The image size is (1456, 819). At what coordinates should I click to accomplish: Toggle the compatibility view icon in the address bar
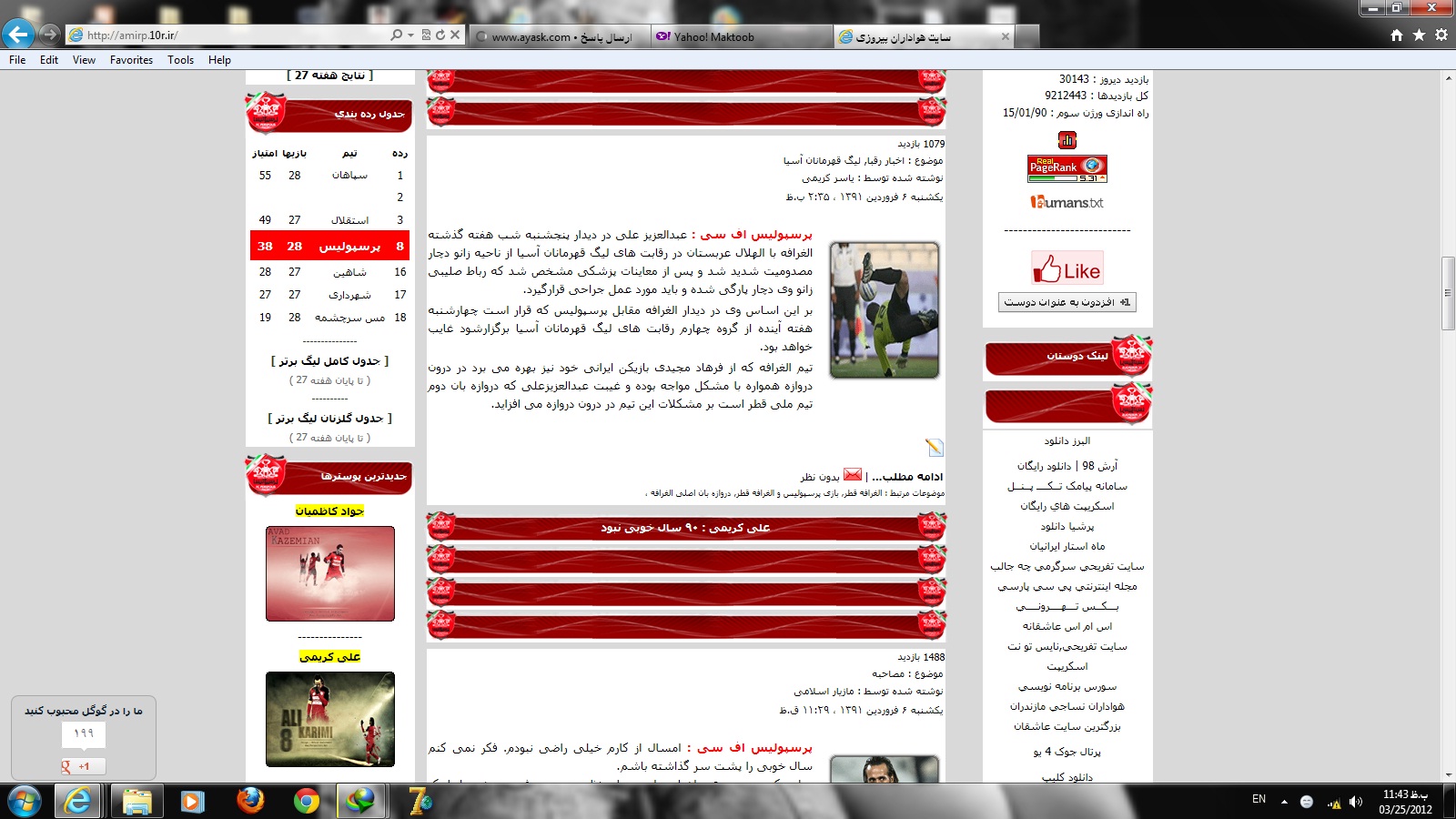(x=426, y=35)
